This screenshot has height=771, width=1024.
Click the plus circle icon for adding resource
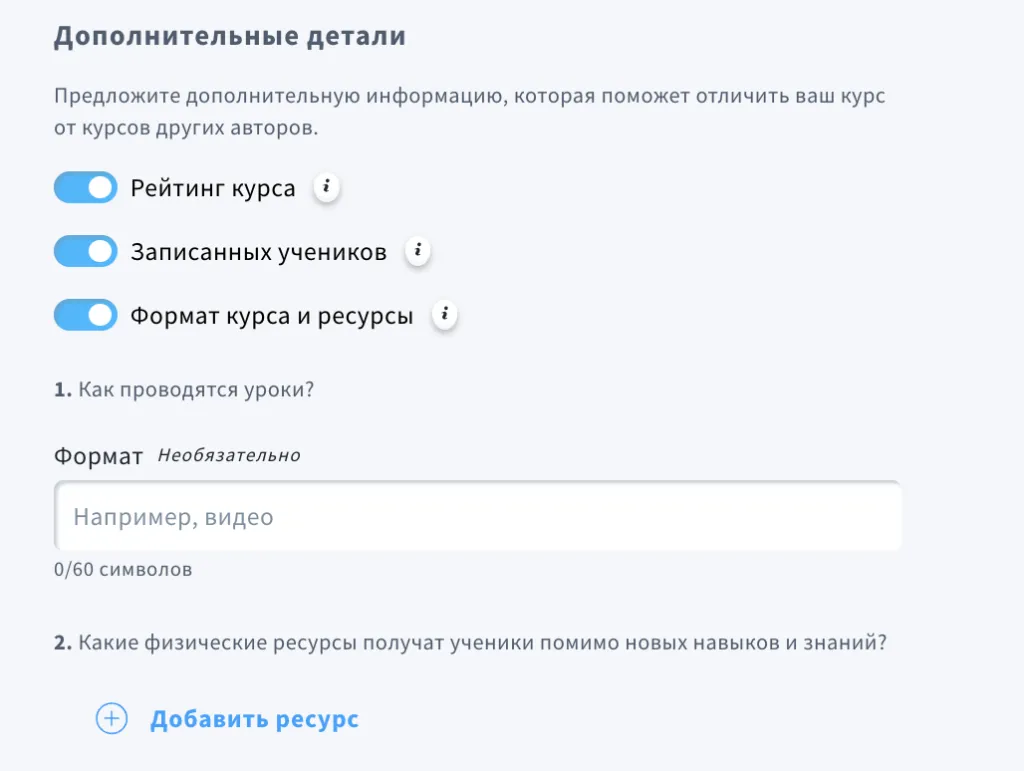[x=112, y=719]
